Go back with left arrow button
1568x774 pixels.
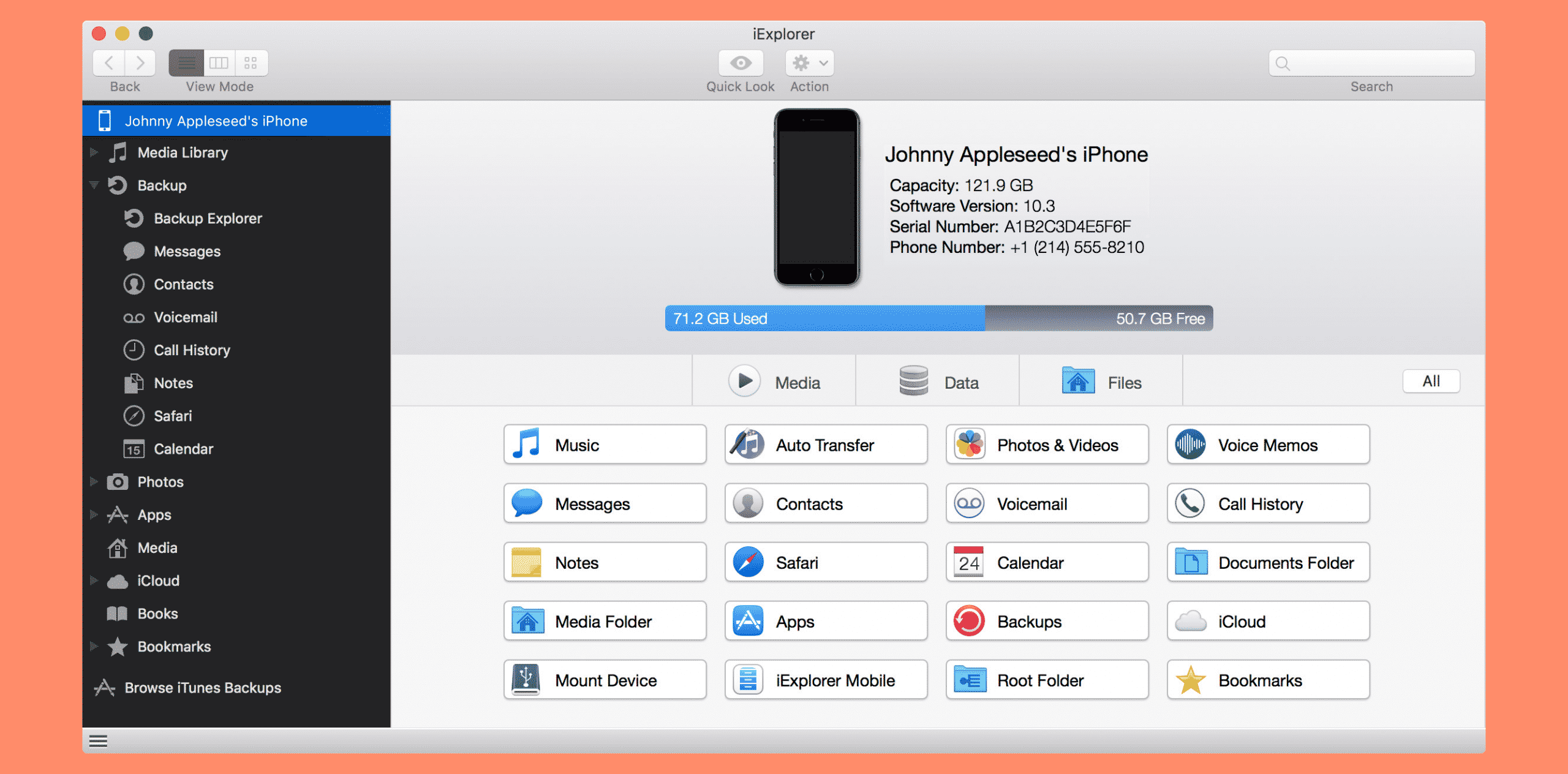109,63
